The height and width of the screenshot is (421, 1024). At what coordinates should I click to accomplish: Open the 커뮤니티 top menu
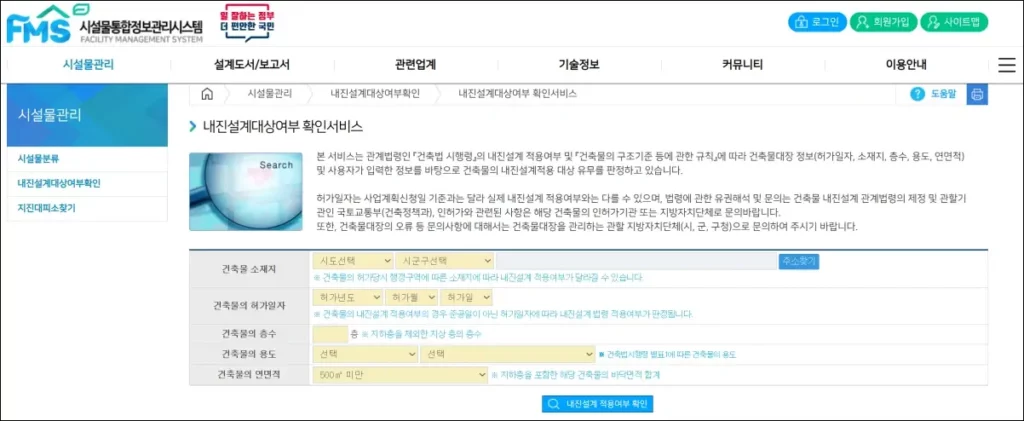tap(743, 65)
